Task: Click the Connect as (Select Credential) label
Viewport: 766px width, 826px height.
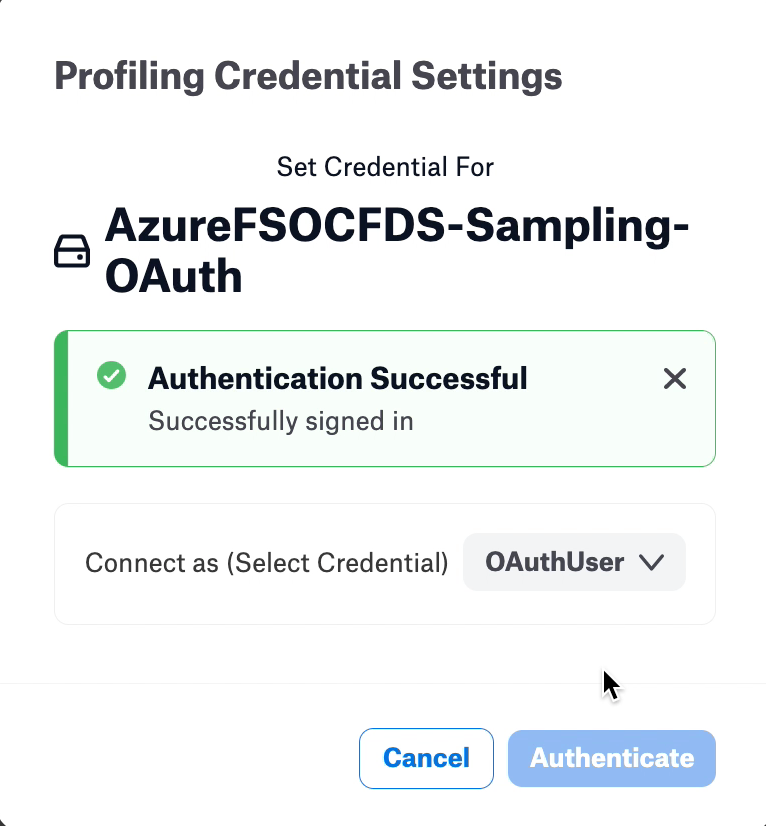Action: coord(267,563)
